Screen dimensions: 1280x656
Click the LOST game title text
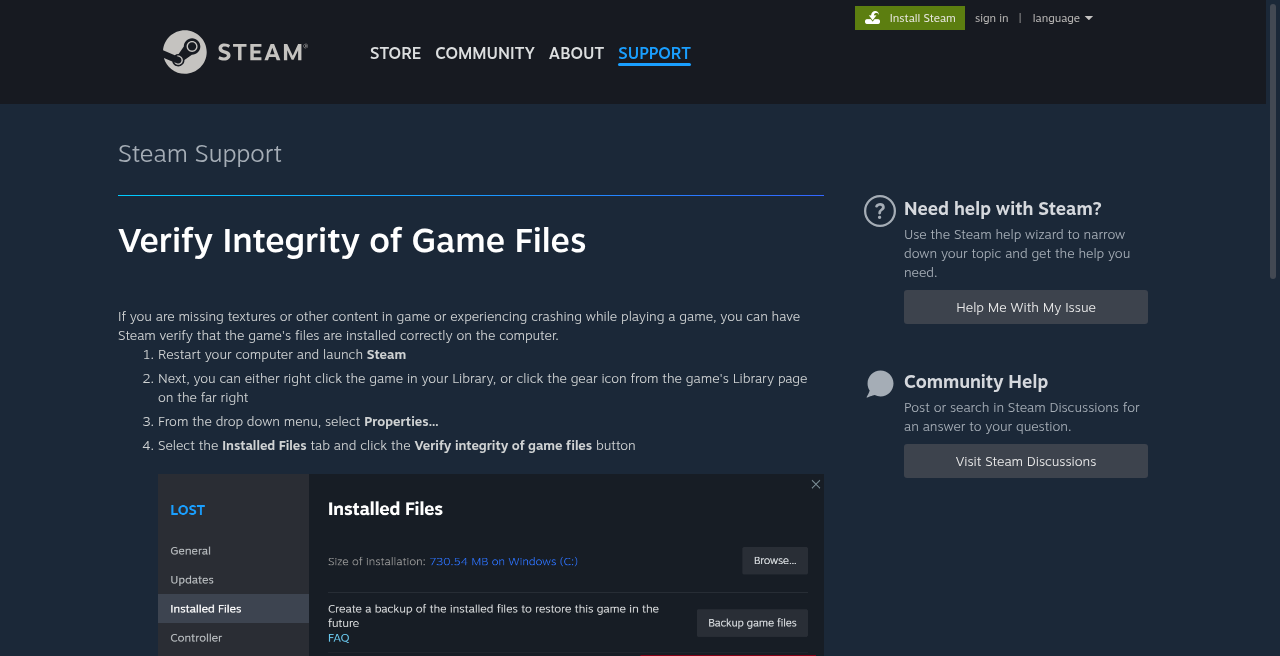[187, 510]
